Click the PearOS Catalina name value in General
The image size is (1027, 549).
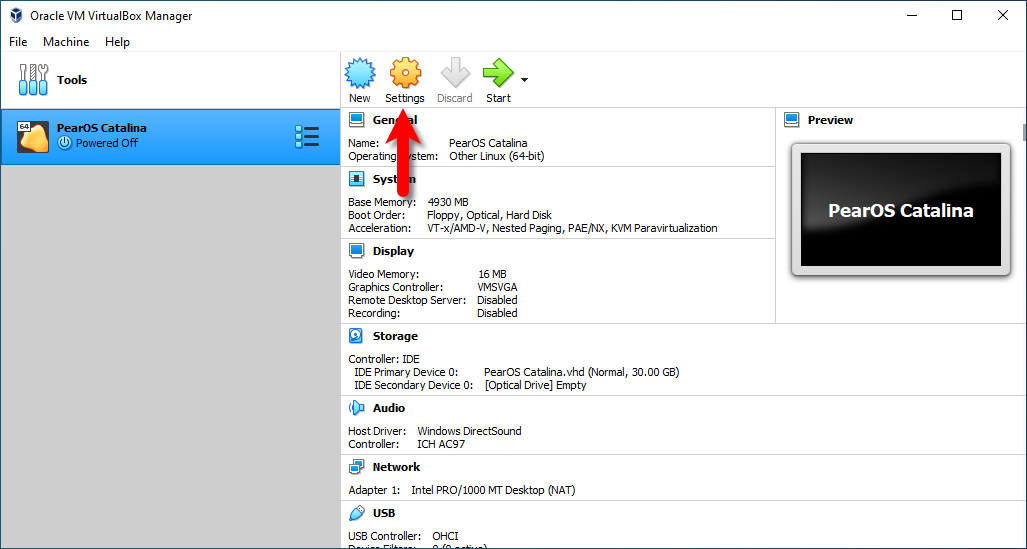(488, 143)
